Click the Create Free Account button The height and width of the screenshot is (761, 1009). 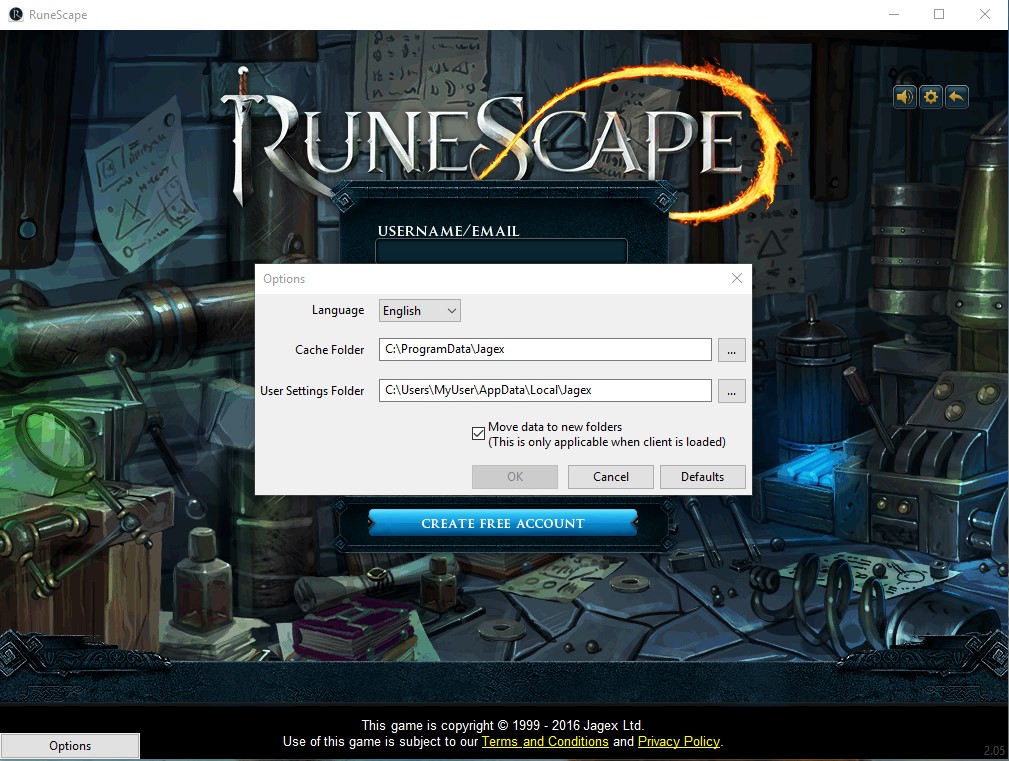503,523
